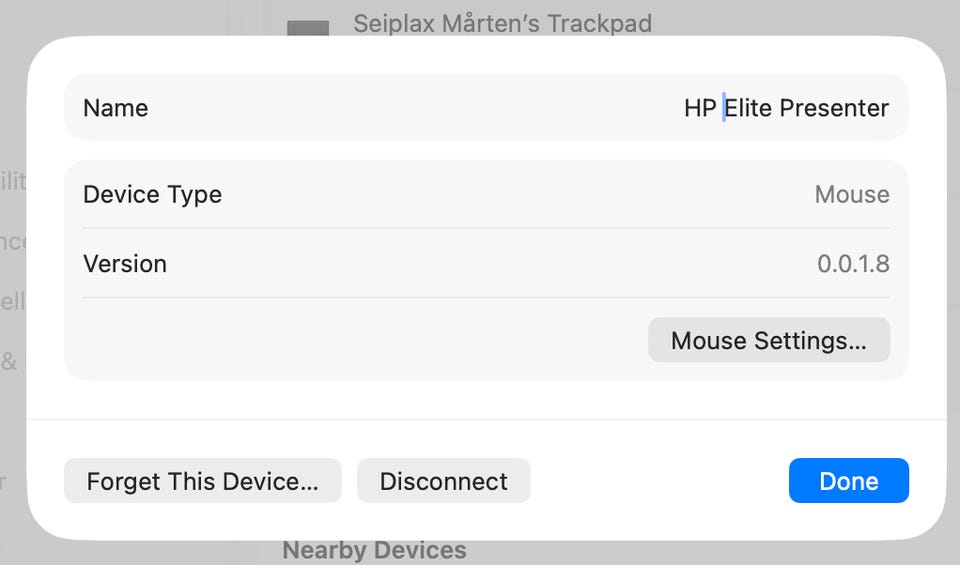Disconnect the HP Elite Presenter
This screenshot has height=565, width=960.
coord(443,481)
